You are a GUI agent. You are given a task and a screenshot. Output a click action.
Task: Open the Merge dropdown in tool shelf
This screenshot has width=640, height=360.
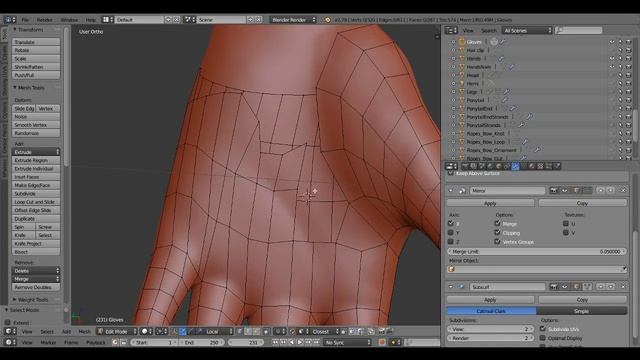(36, 279)
